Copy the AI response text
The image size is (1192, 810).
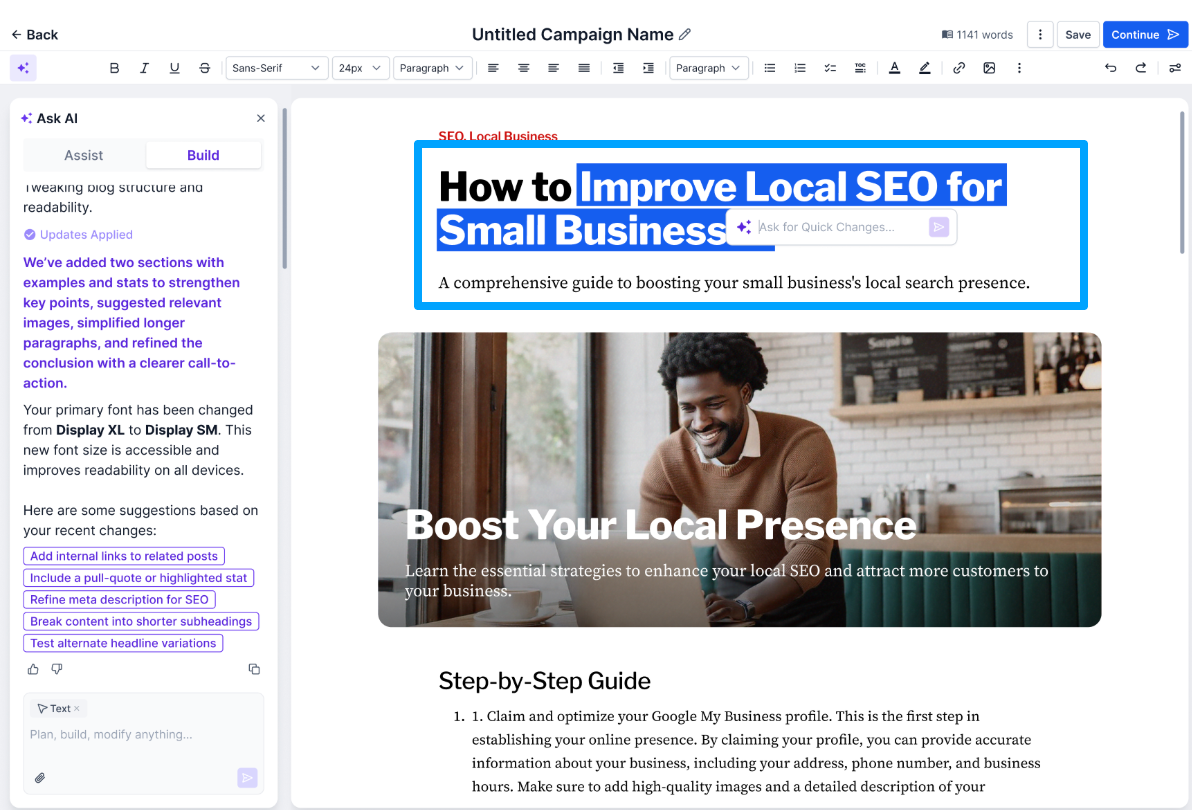pyautogui.click(x=254, y=669)
